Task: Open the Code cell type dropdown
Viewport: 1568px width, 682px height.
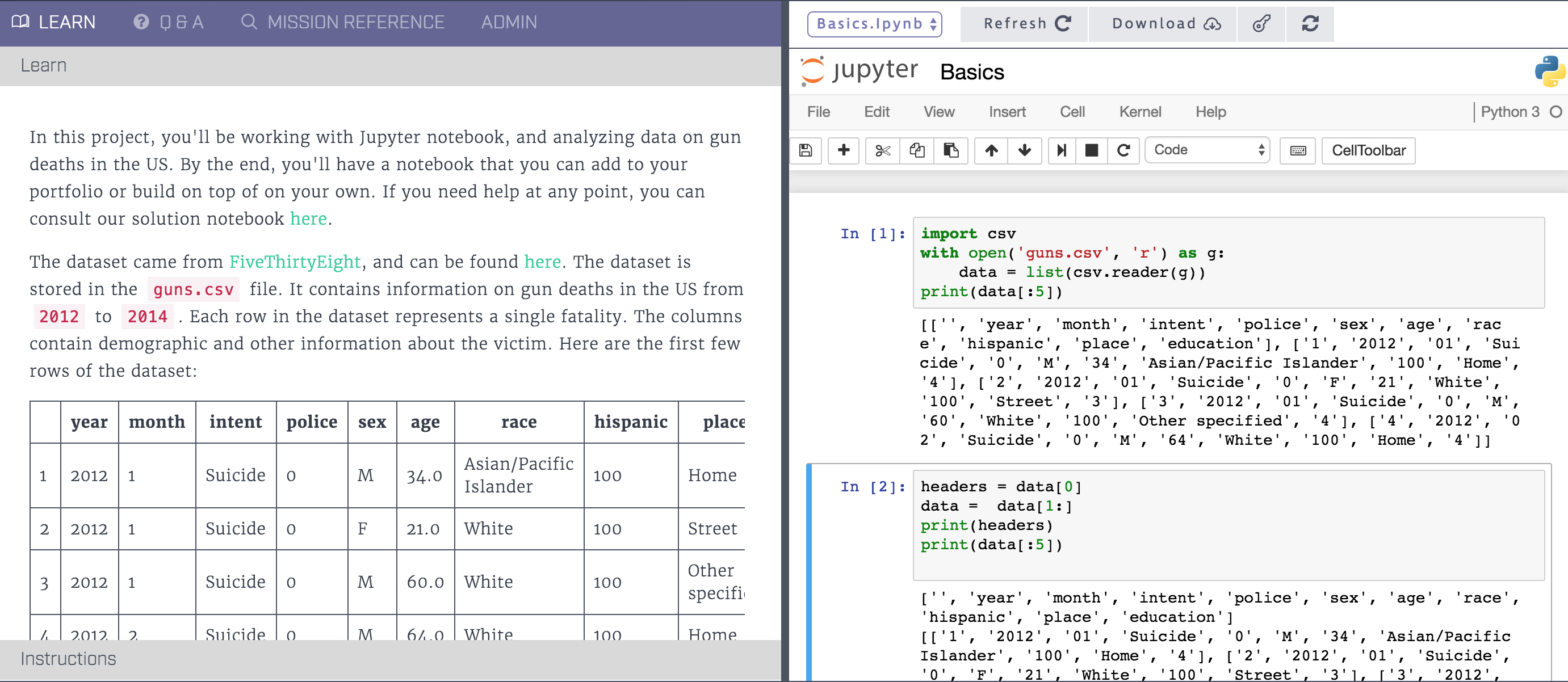Action: tap(1207, 150)
